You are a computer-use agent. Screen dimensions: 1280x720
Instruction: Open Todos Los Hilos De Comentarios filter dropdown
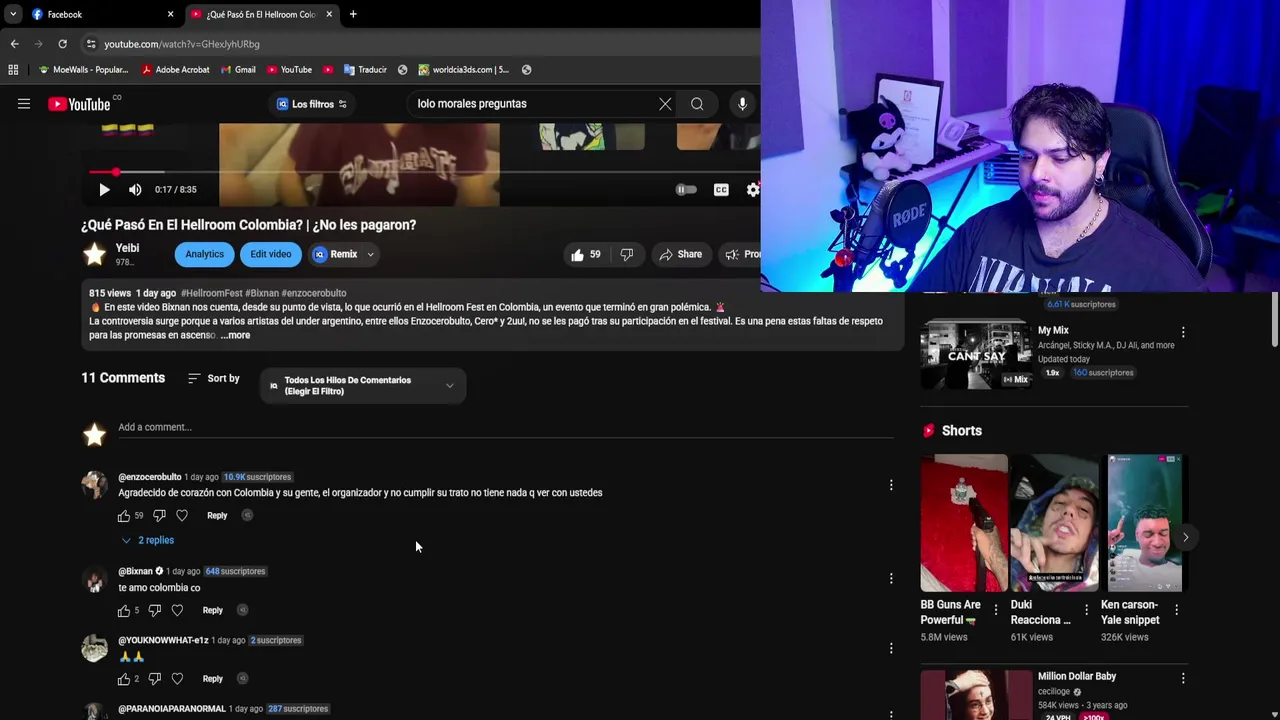click(x=363, y=386)
